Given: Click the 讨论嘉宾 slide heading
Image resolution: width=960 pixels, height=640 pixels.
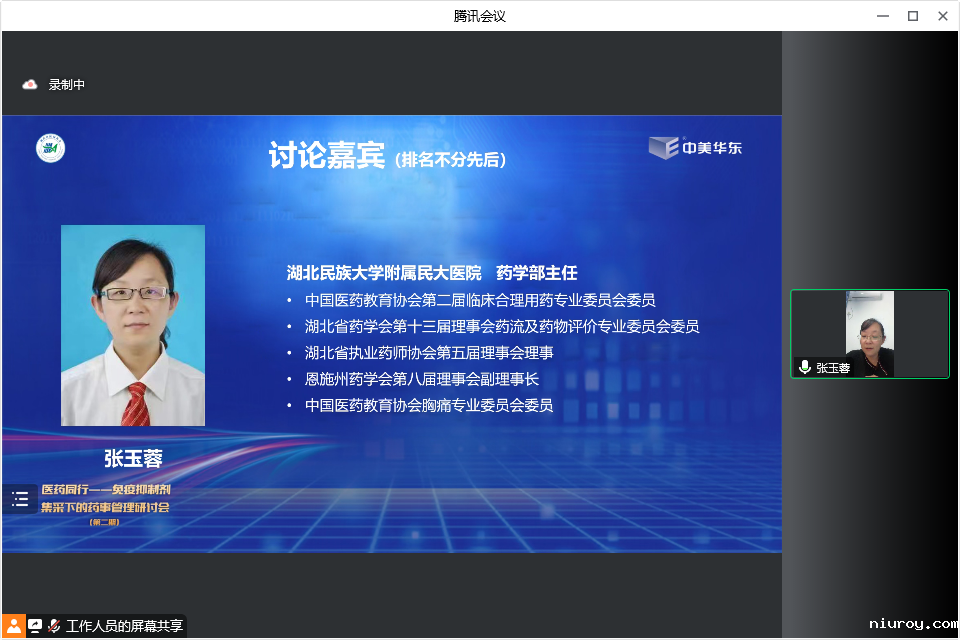Looking at the screenshot, I should [x=327, y=156].
